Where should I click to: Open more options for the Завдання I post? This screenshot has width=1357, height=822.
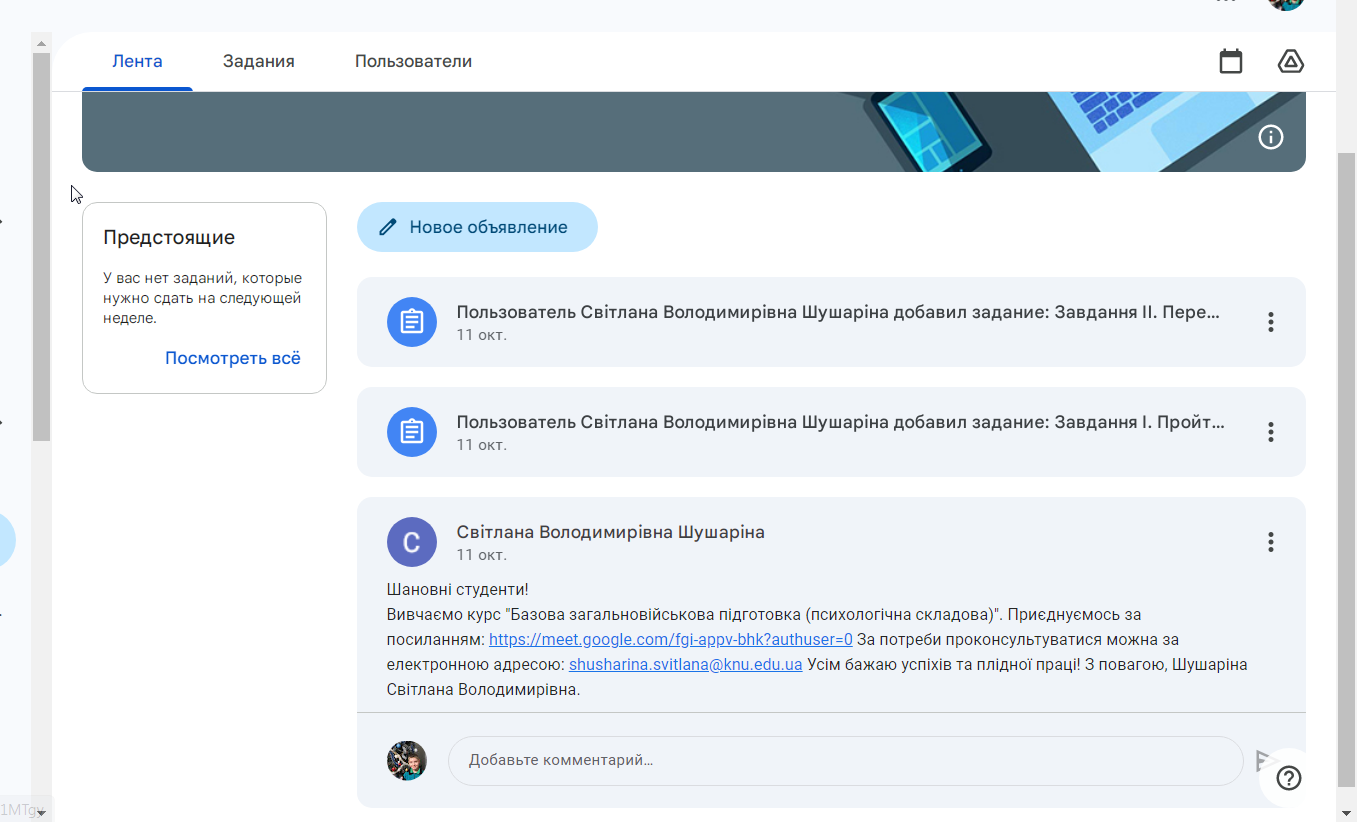tap(1270, 432)
